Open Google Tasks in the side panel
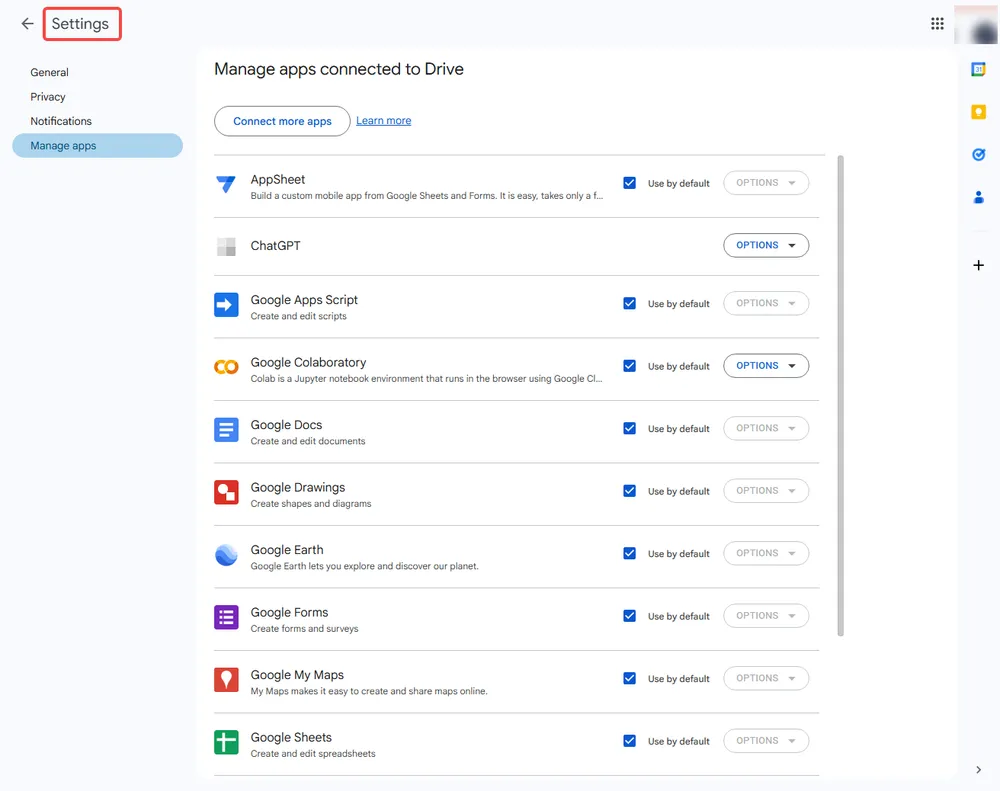The height and width of the screenshot is (791, 1000). click(x=978, y=154)
